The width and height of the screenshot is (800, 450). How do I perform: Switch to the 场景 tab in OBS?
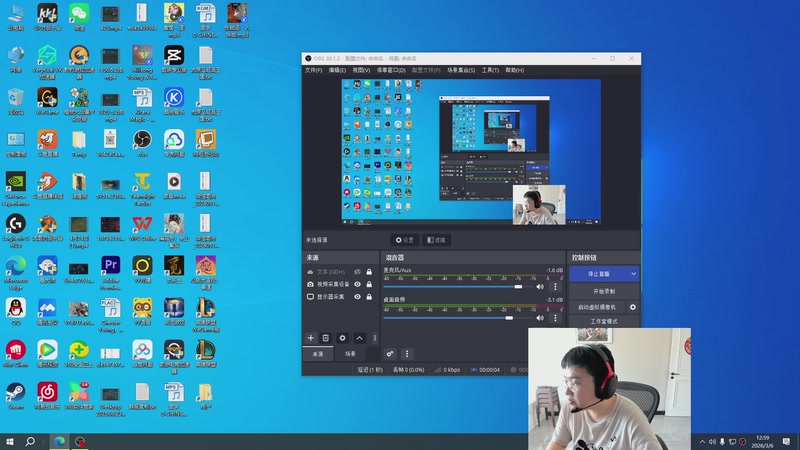point(350,354)
